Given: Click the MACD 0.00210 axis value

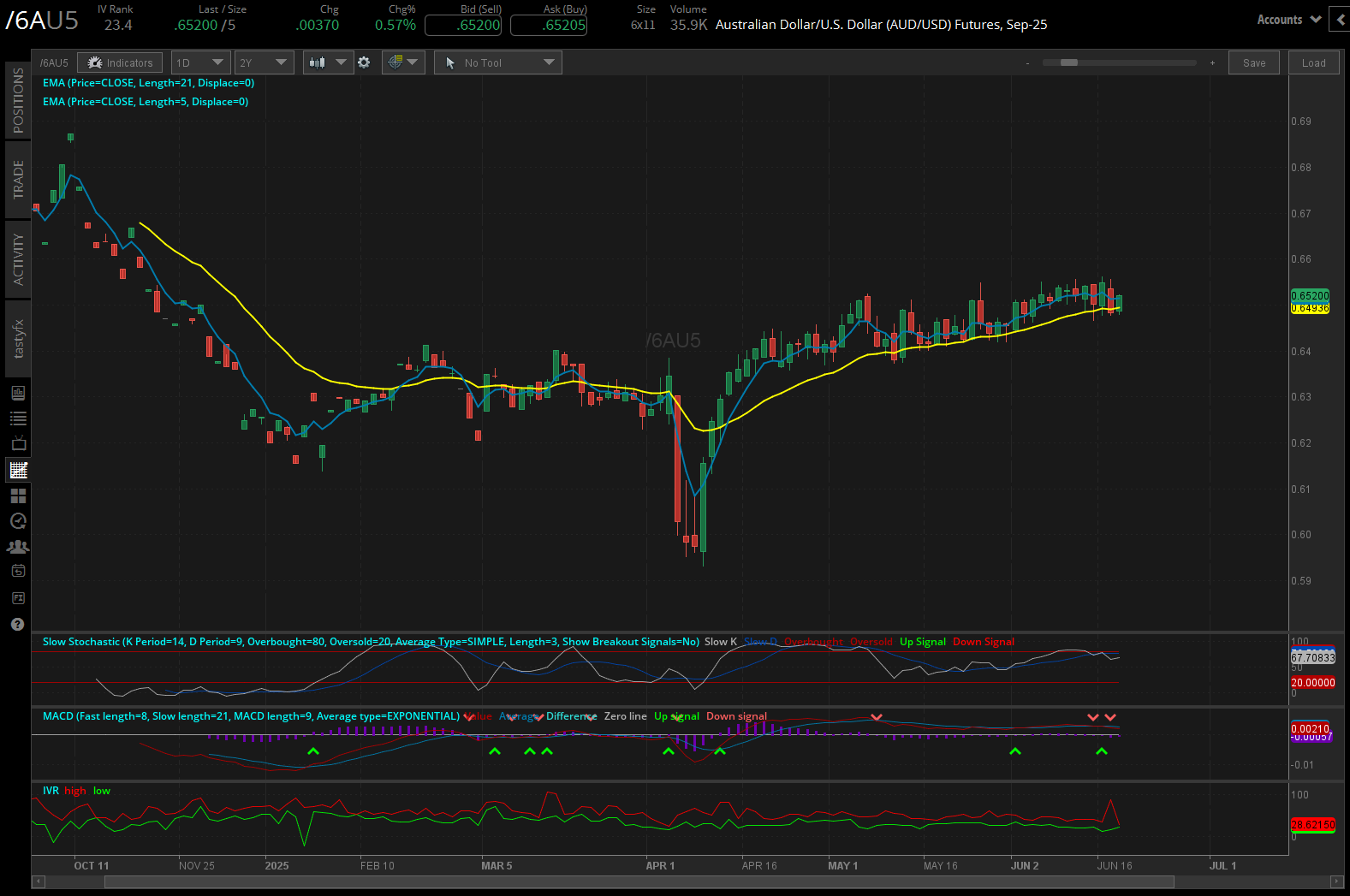Looking at the screenshot, I should coord(1311,728).
